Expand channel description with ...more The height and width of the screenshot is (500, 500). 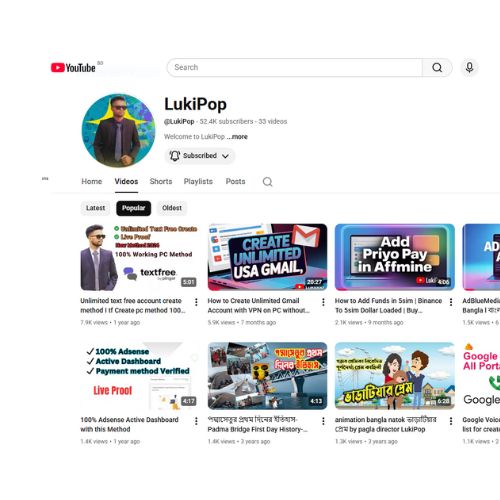(237, 137)
